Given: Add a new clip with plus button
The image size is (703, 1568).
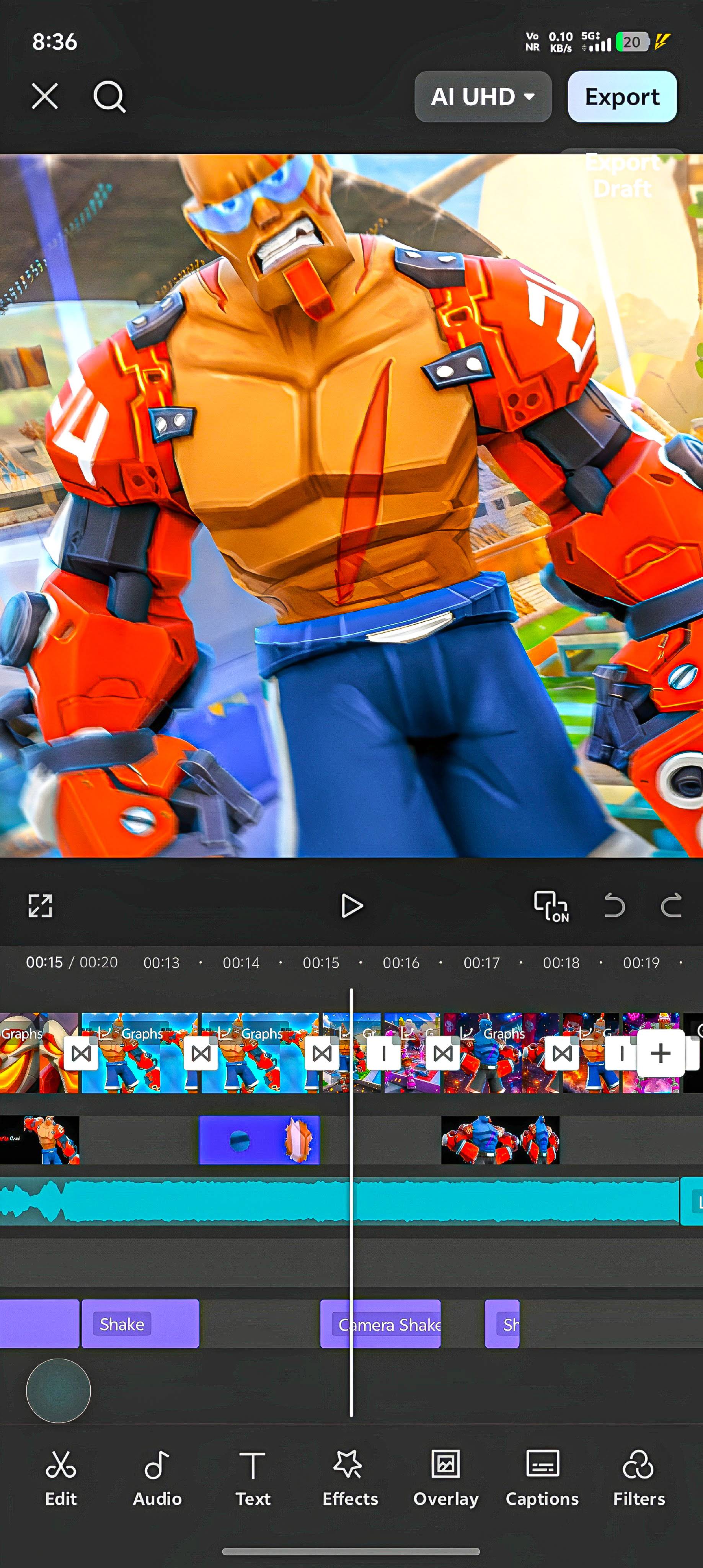Looking at the screenshot, I should tap(661, 1053).
